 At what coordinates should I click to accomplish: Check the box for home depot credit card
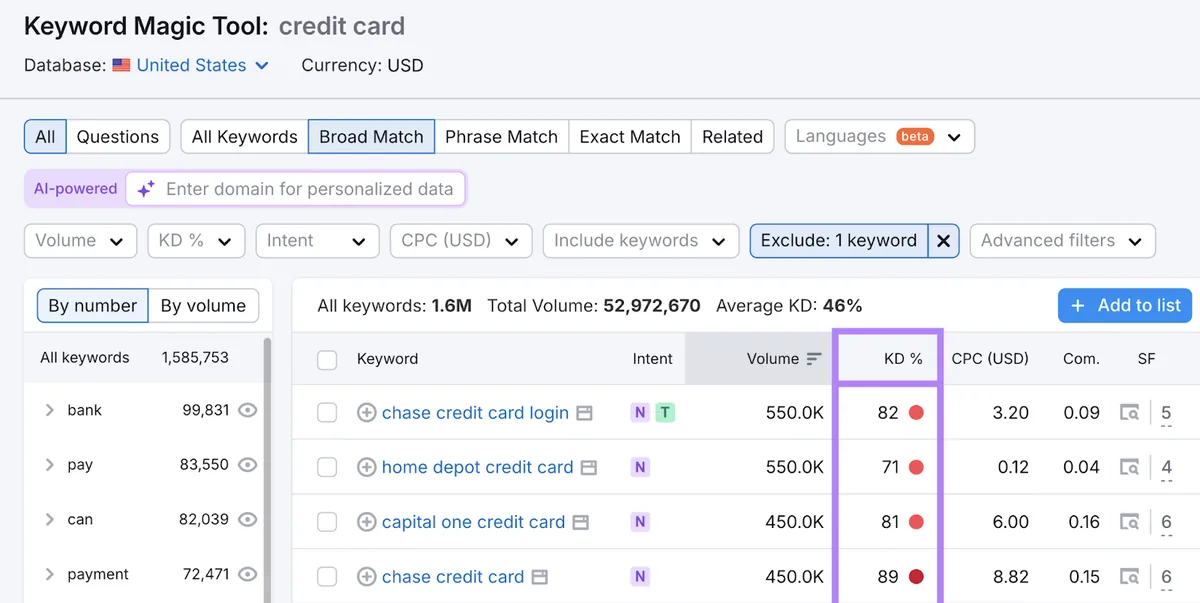coord(327,467)
